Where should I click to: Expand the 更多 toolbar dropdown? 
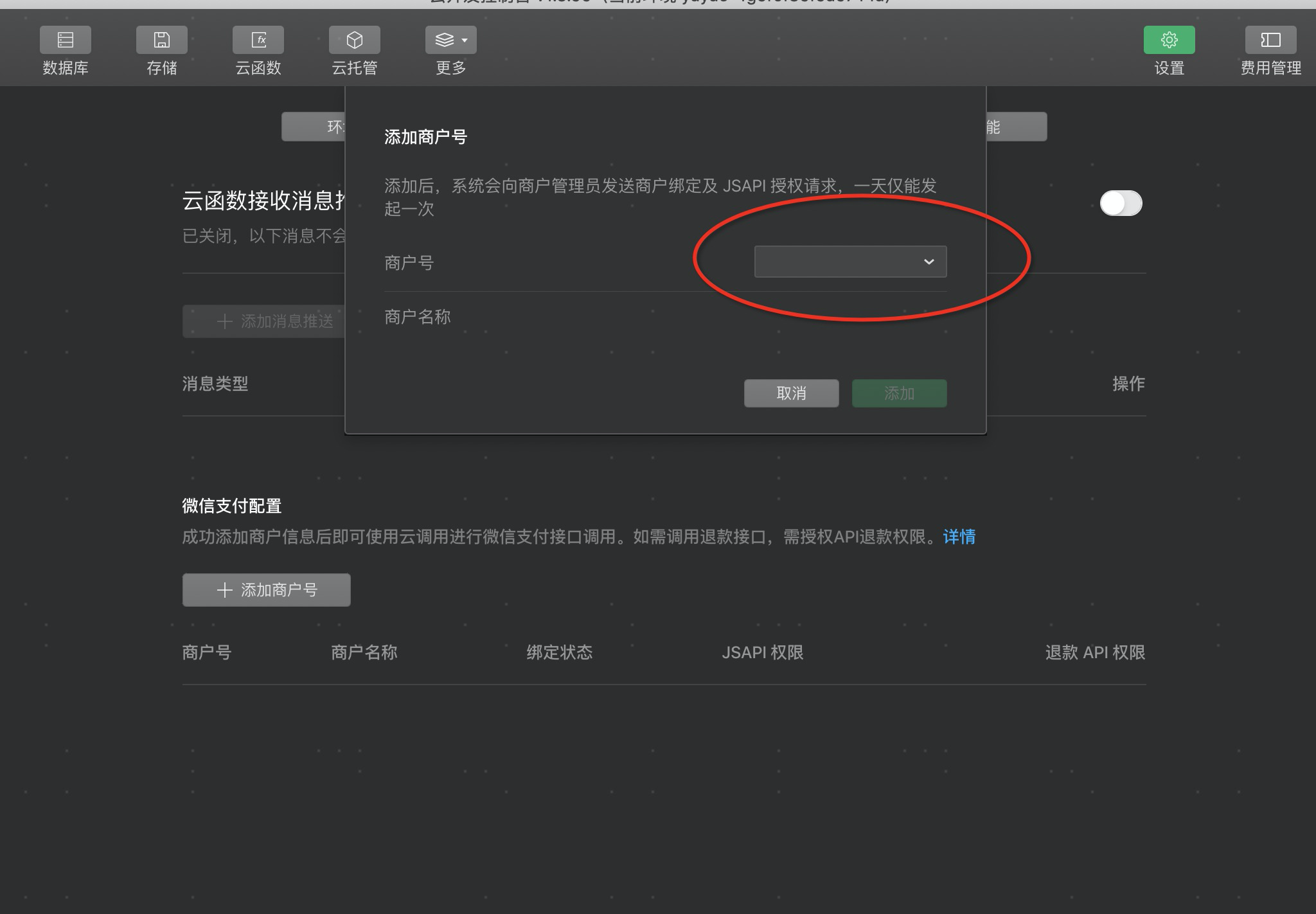pos(450,40)
